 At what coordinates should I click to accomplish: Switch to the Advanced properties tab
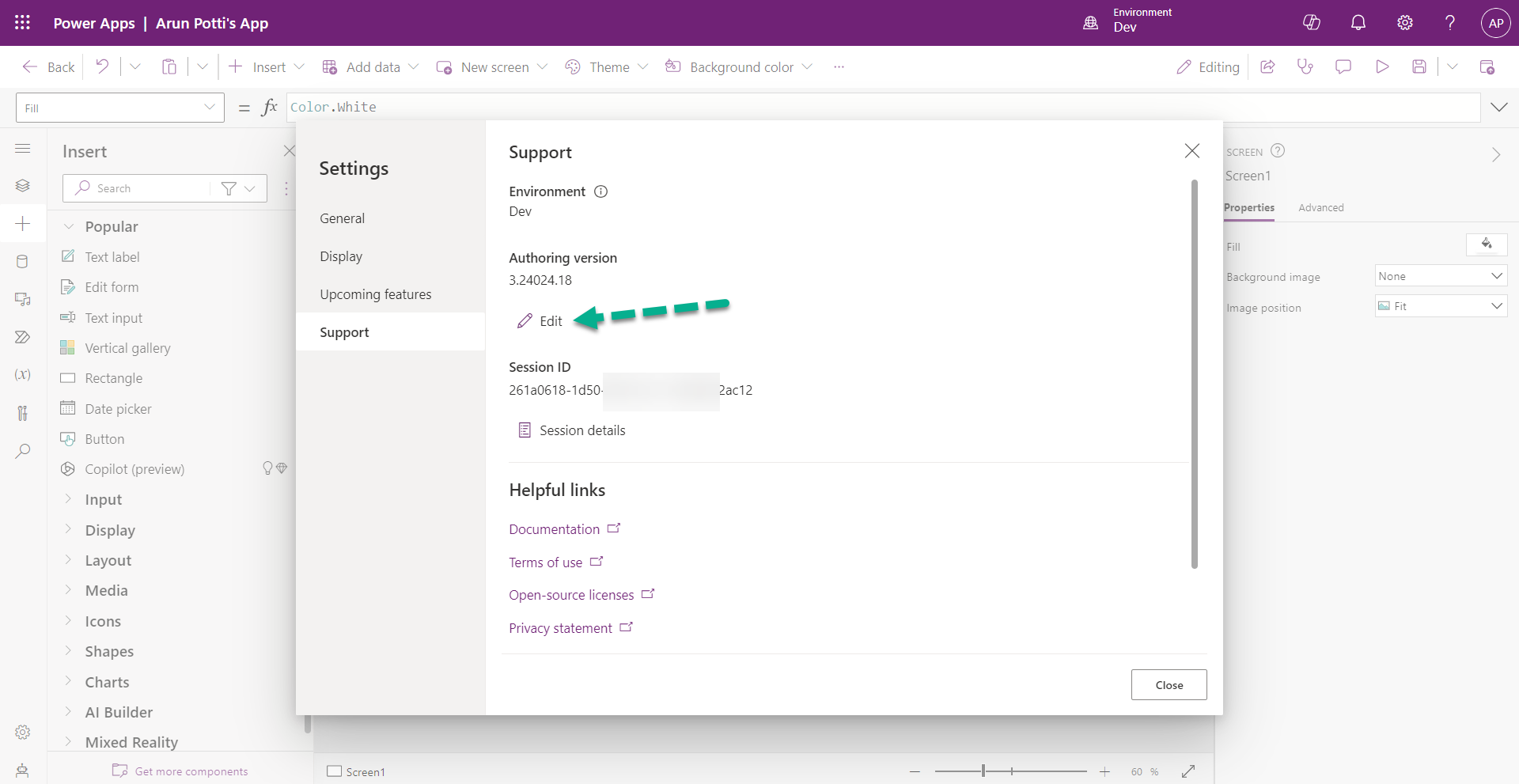pos(1321,207)
